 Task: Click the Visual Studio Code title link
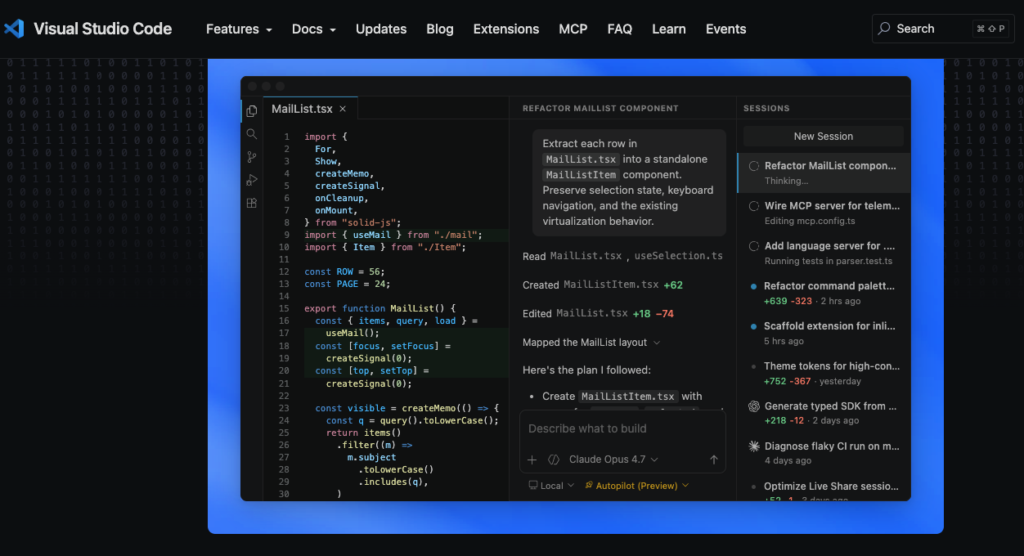point(103,29)
